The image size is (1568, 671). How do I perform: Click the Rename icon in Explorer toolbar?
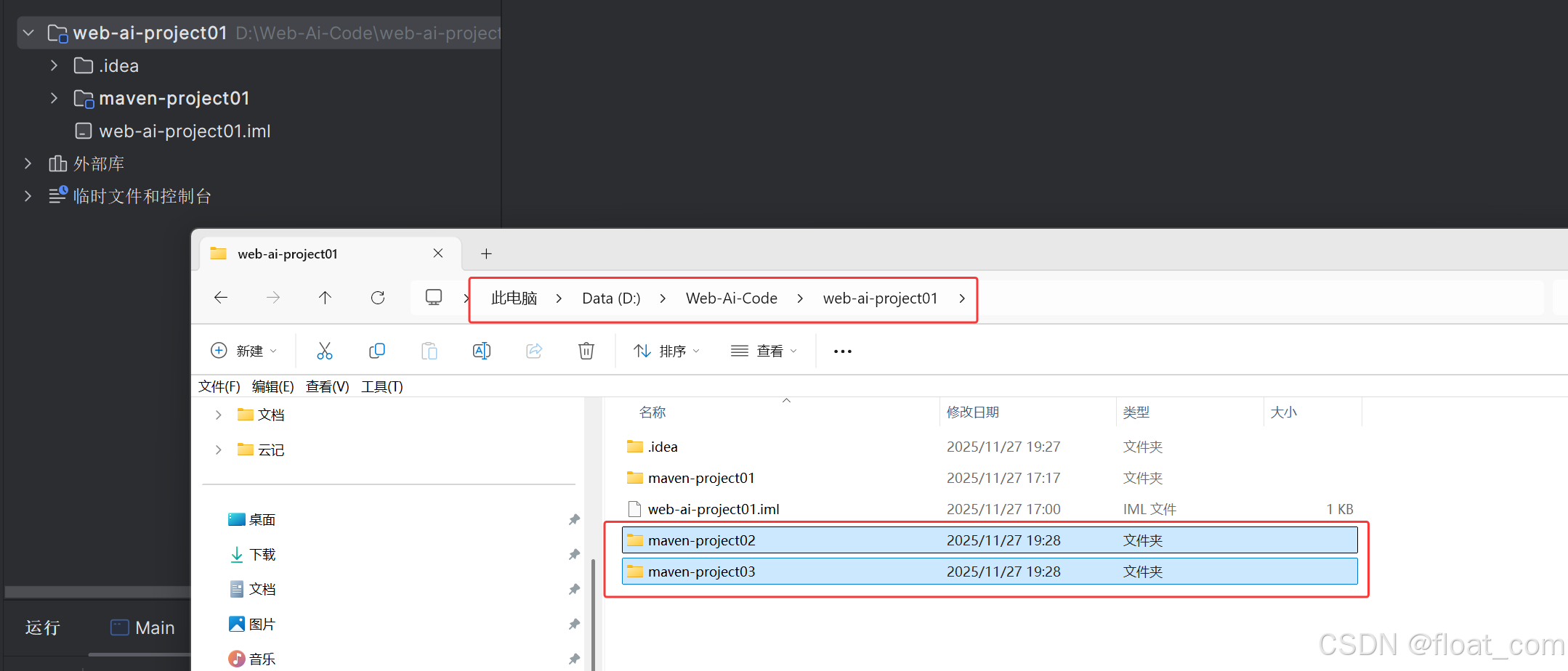pos(482,351)
